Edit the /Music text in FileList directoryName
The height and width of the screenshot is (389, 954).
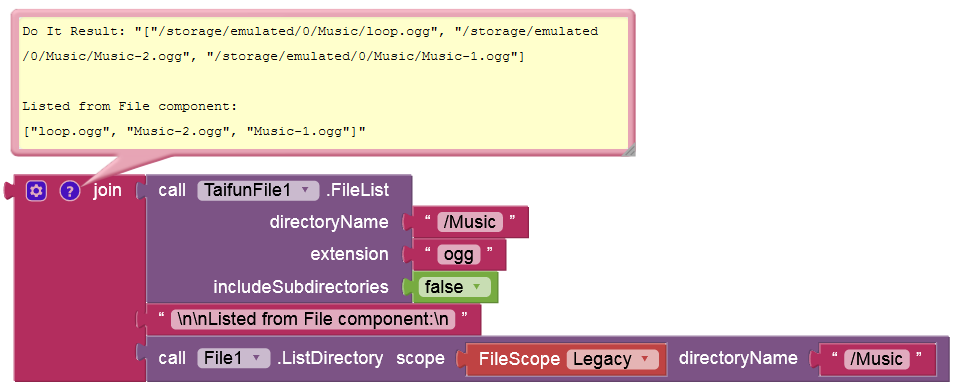click(470, 222)
